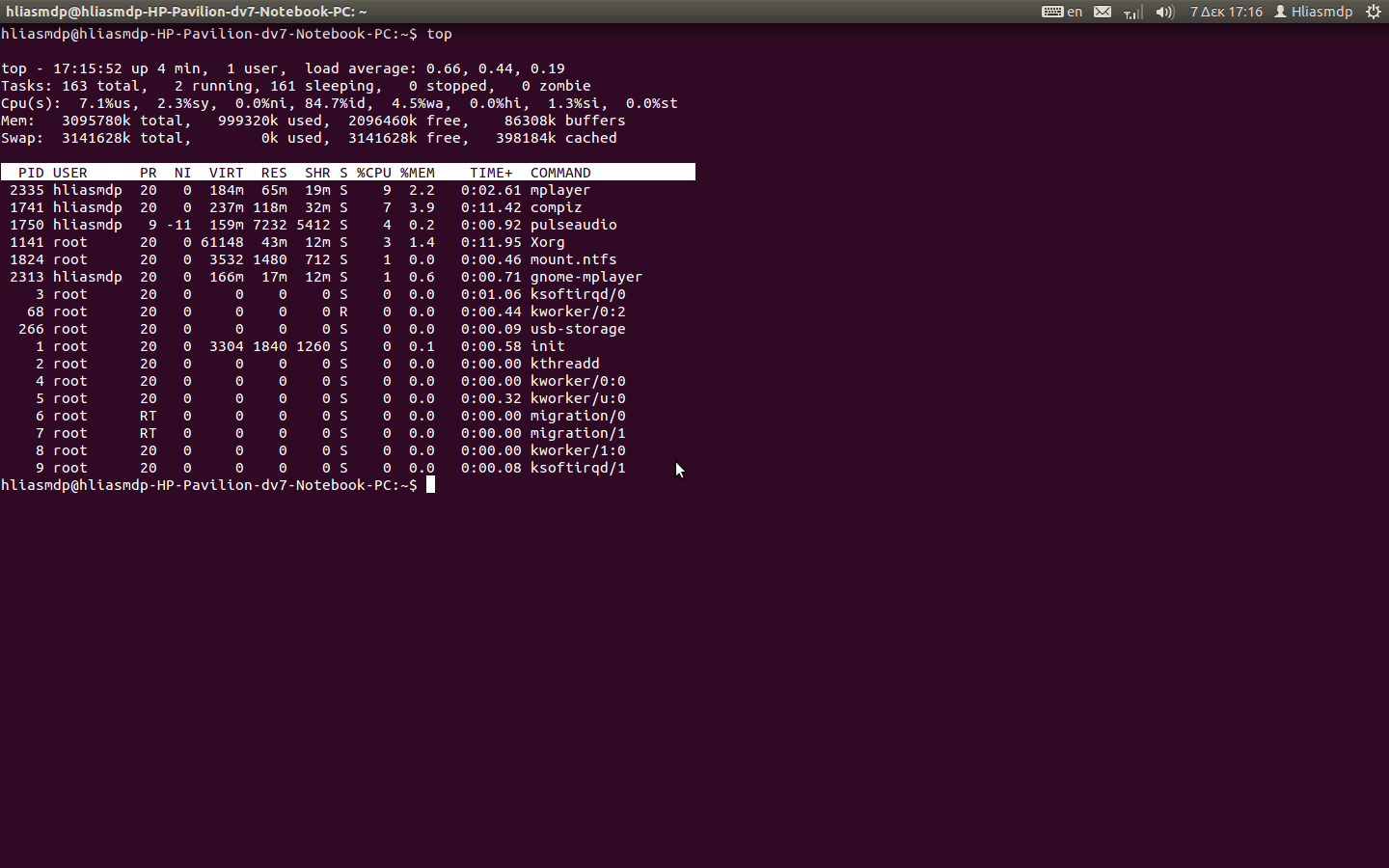Image resolution: width=1389 pixels, height=868 pixels.
Task: Select the migration/1 process name
Action: point(578,433)
